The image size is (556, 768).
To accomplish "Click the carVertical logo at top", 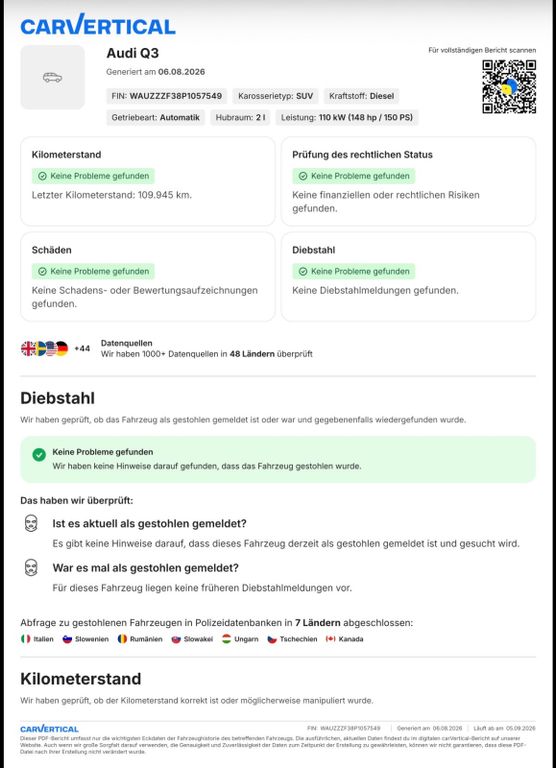I will [x=98, y=25].
